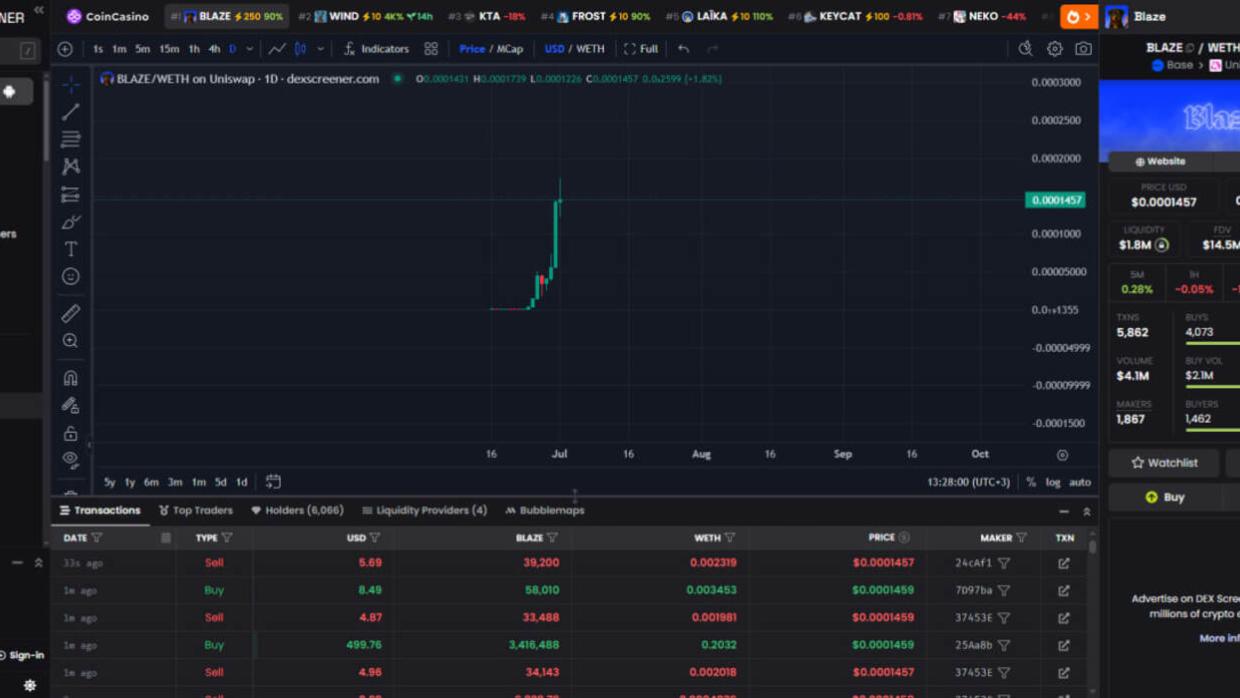1240x698 pixels.
Task: Select the brush drawing tool
Action: tap(70, 222)
